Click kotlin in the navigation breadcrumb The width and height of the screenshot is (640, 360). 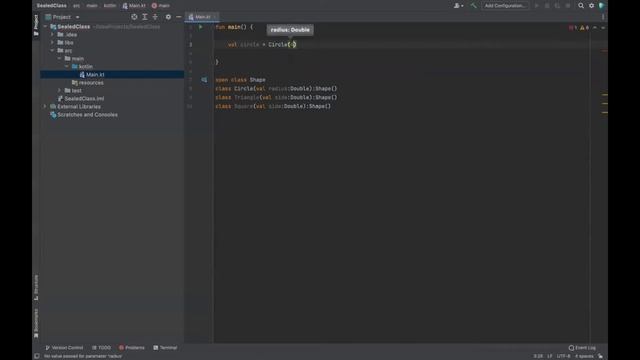(x=110, y=6)
